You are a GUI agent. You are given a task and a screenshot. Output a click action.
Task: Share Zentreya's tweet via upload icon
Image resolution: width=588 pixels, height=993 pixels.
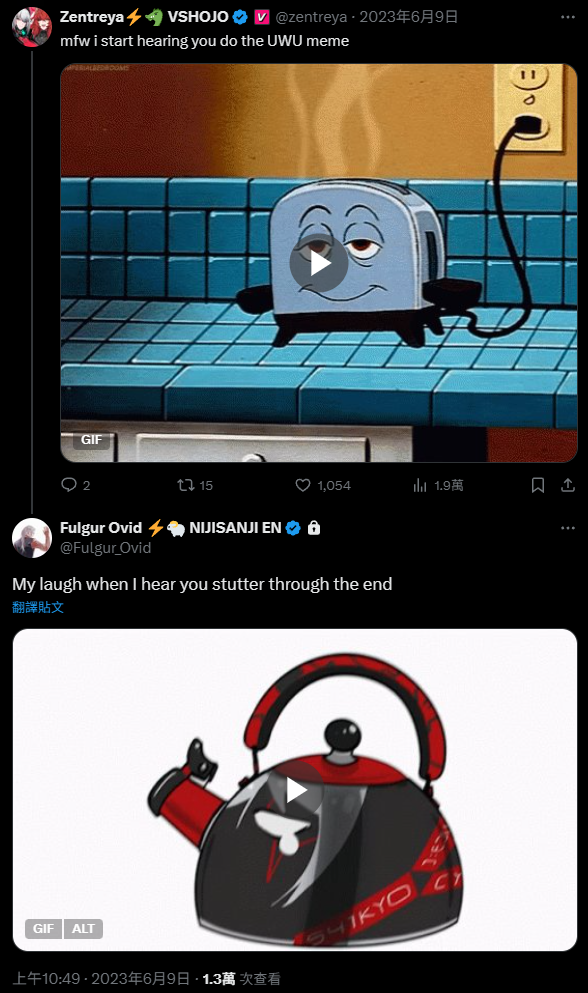(568, 485)
